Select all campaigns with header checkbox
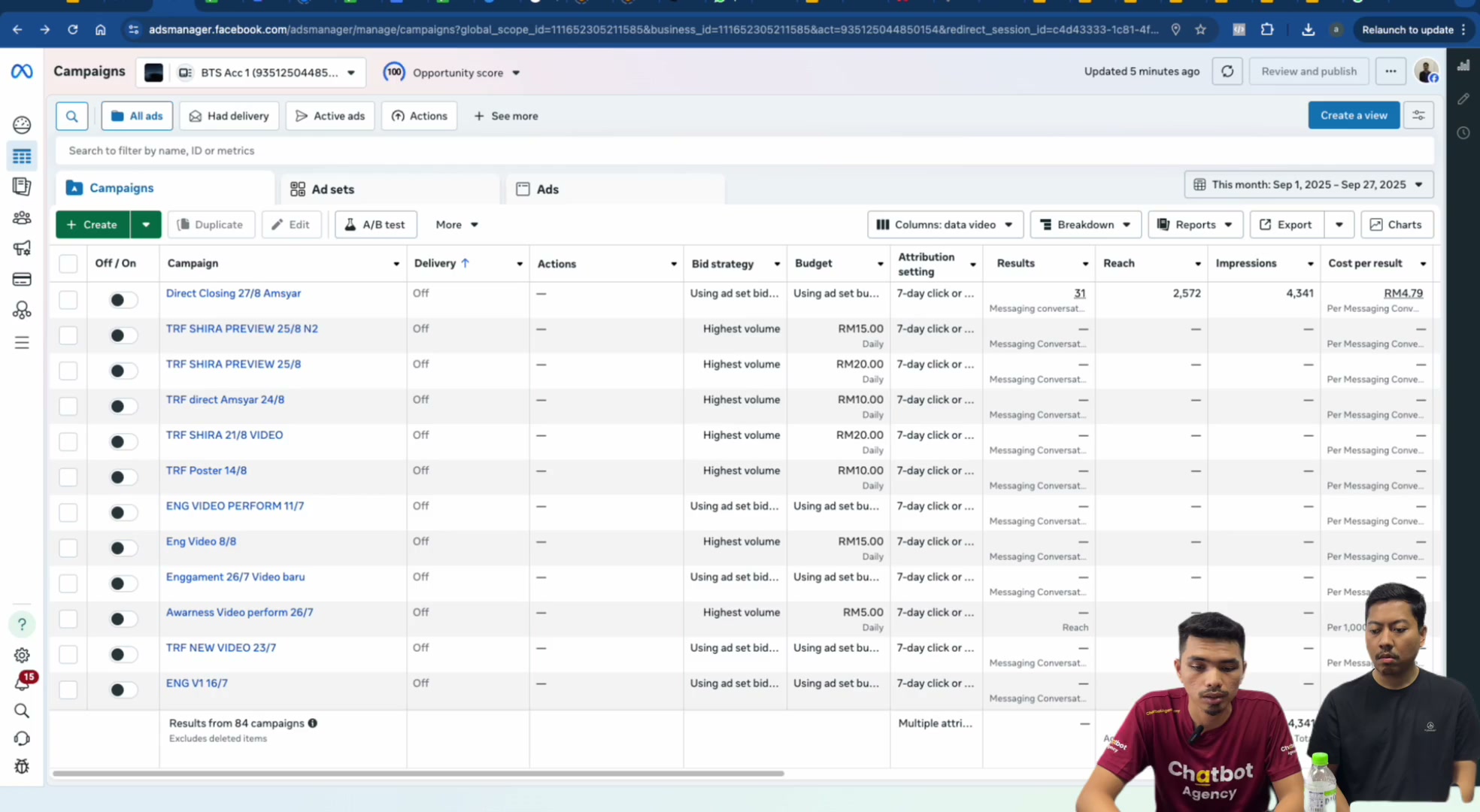 (68, 263)
